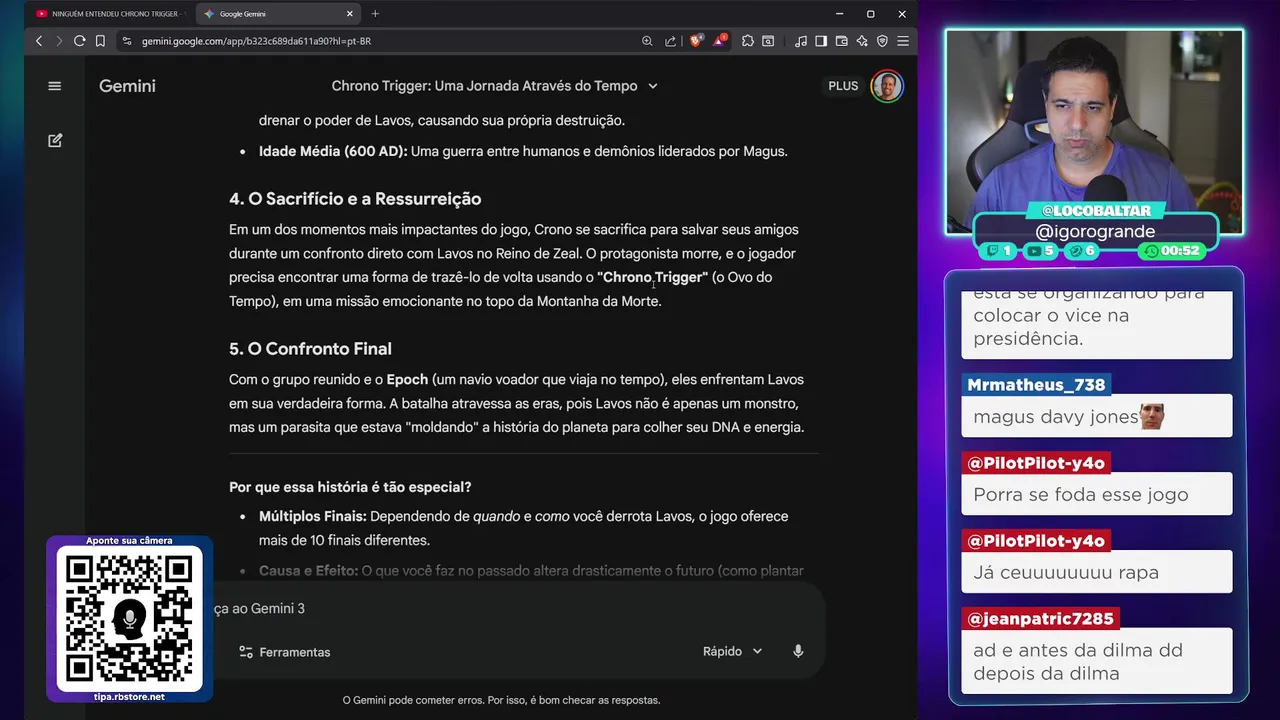Click chat message 'Já ceuuuuuuuu rapa'
Screen dimensions: 1280x720
click(x=1065, y=572)
